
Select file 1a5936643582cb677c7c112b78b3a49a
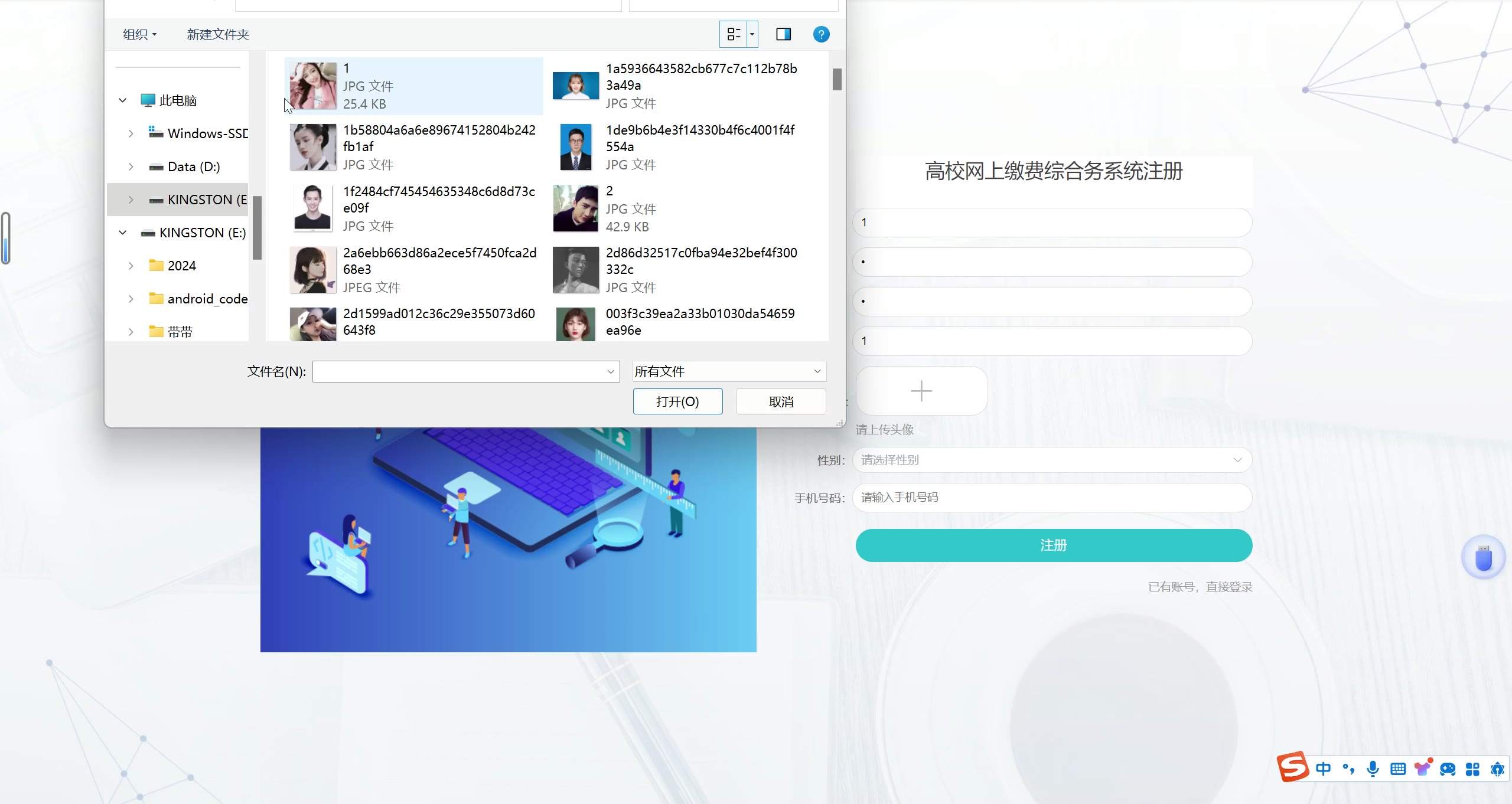(x=676, y=86)
